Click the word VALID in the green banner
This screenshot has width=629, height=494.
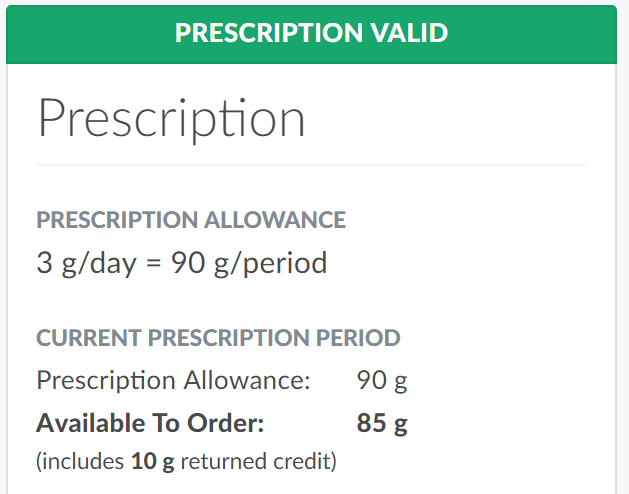406,32
